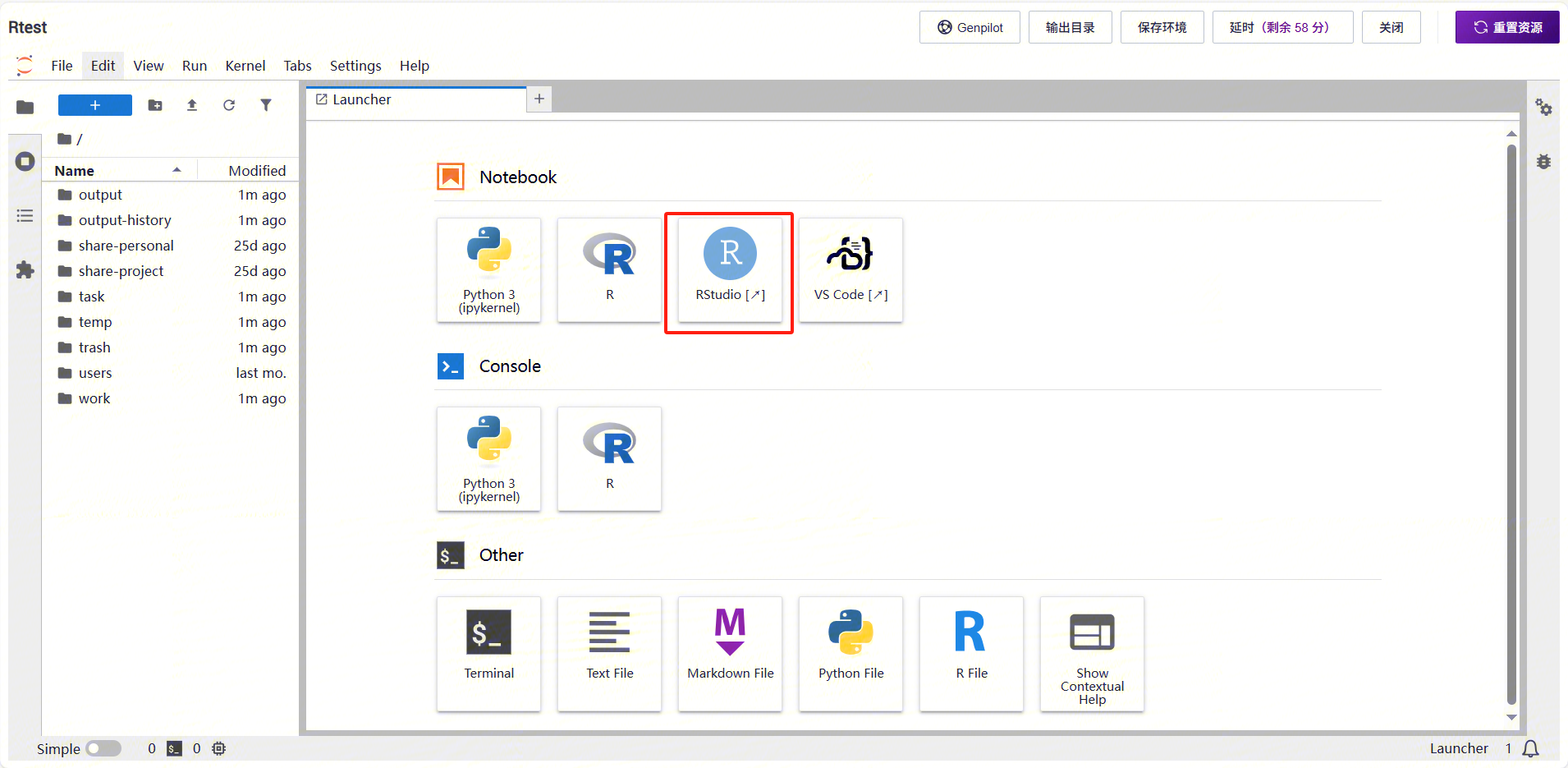Screen dimensions: 1568x768
Task: Click the root folder breadcrumb icon
Action: [64, 139]
